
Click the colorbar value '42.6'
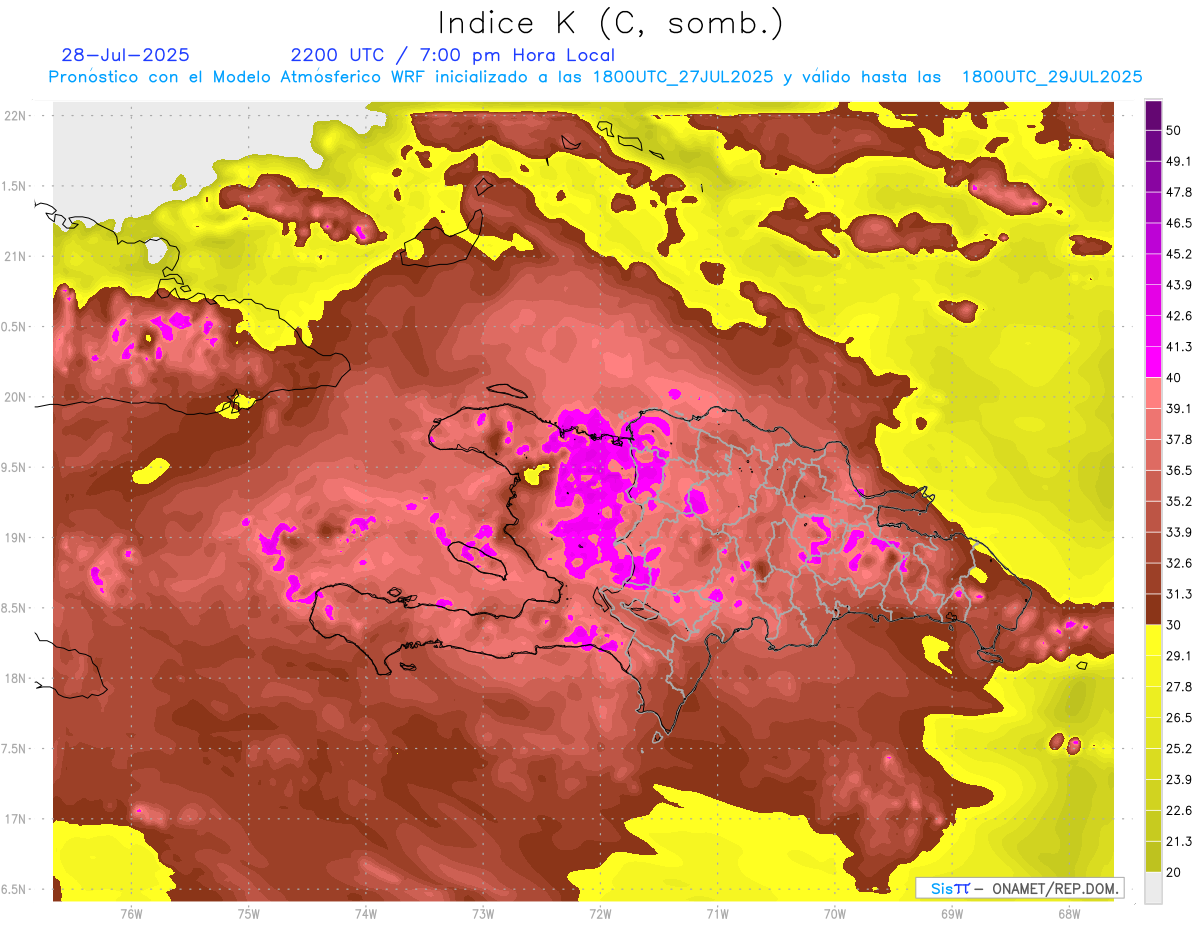(1179, 316)
